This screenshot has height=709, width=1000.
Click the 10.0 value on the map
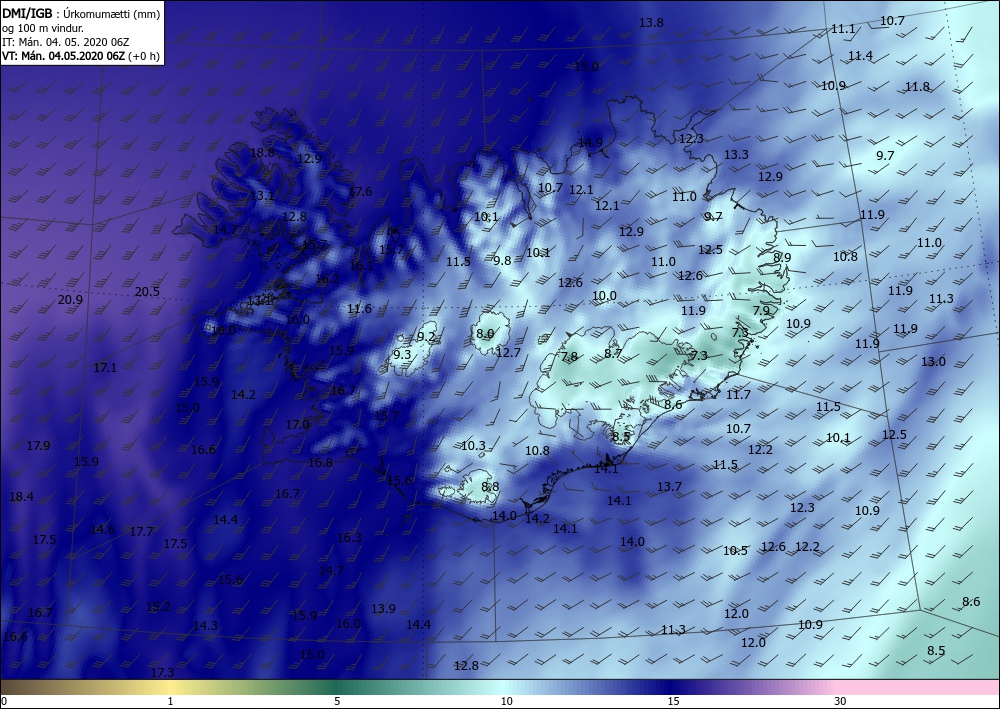604,295
